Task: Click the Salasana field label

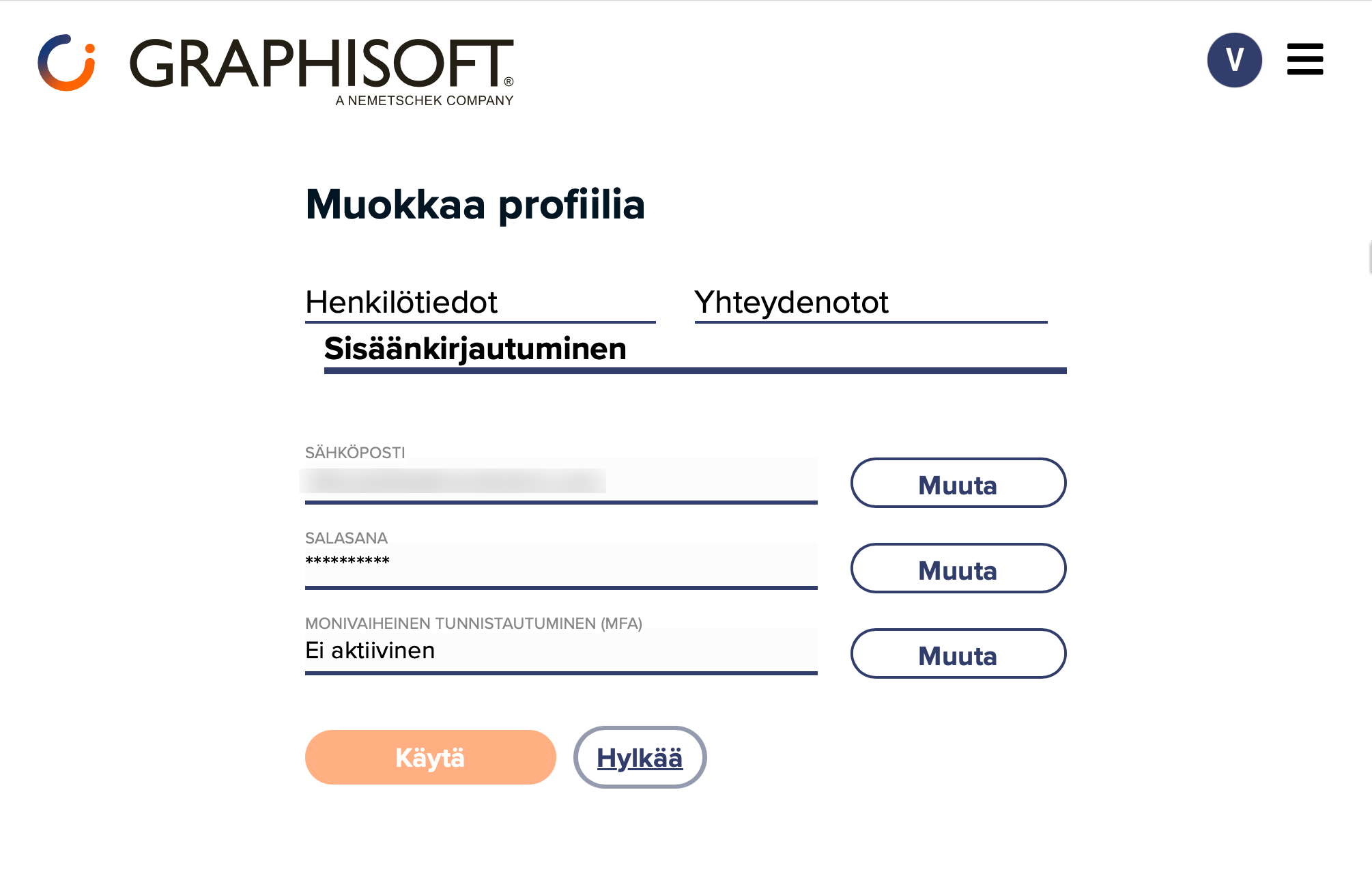Action: (x=346, y=538)
